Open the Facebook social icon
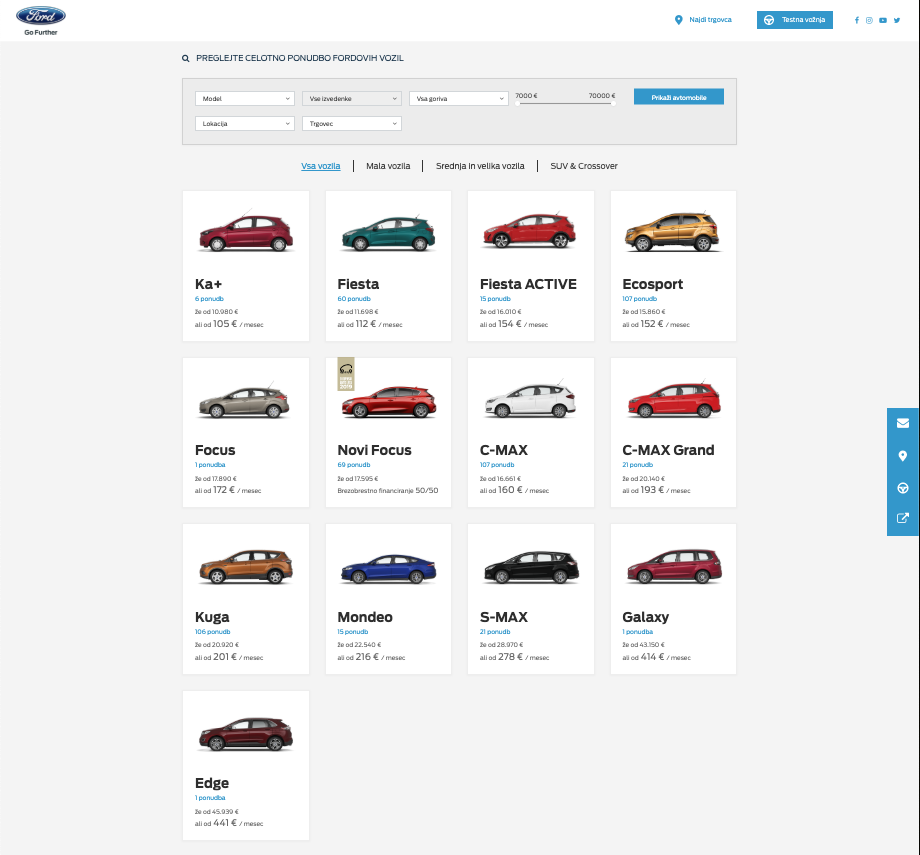This screenshot has height=855, width=920. 857,20
